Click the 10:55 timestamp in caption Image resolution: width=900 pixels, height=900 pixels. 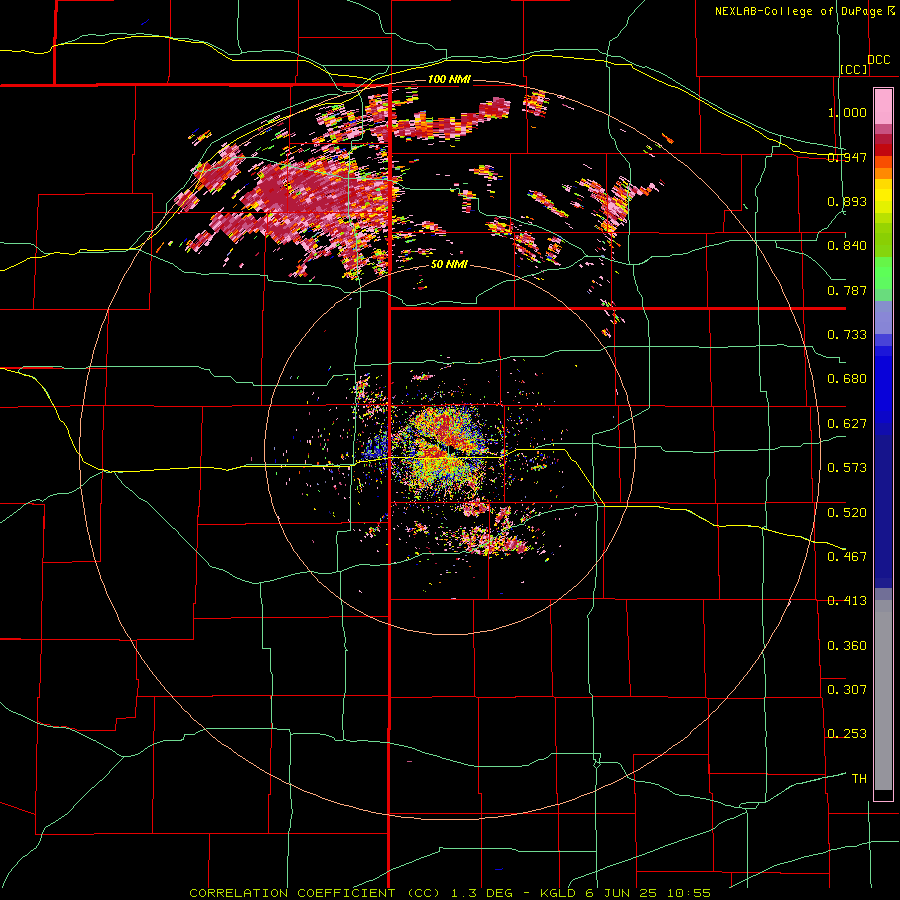coord(689,893)
